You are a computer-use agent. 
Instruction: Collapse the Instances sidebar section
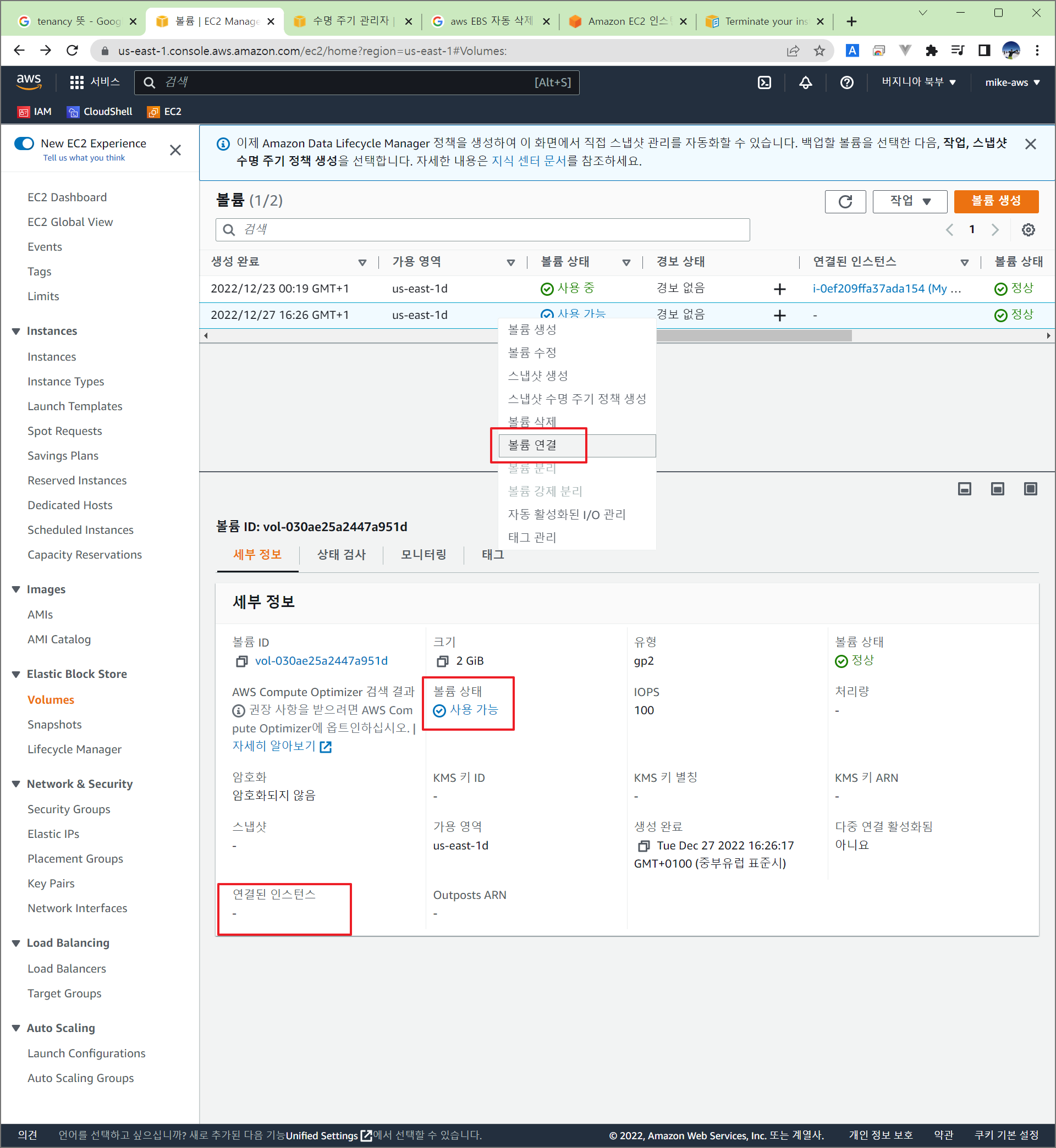pos(16,332)
